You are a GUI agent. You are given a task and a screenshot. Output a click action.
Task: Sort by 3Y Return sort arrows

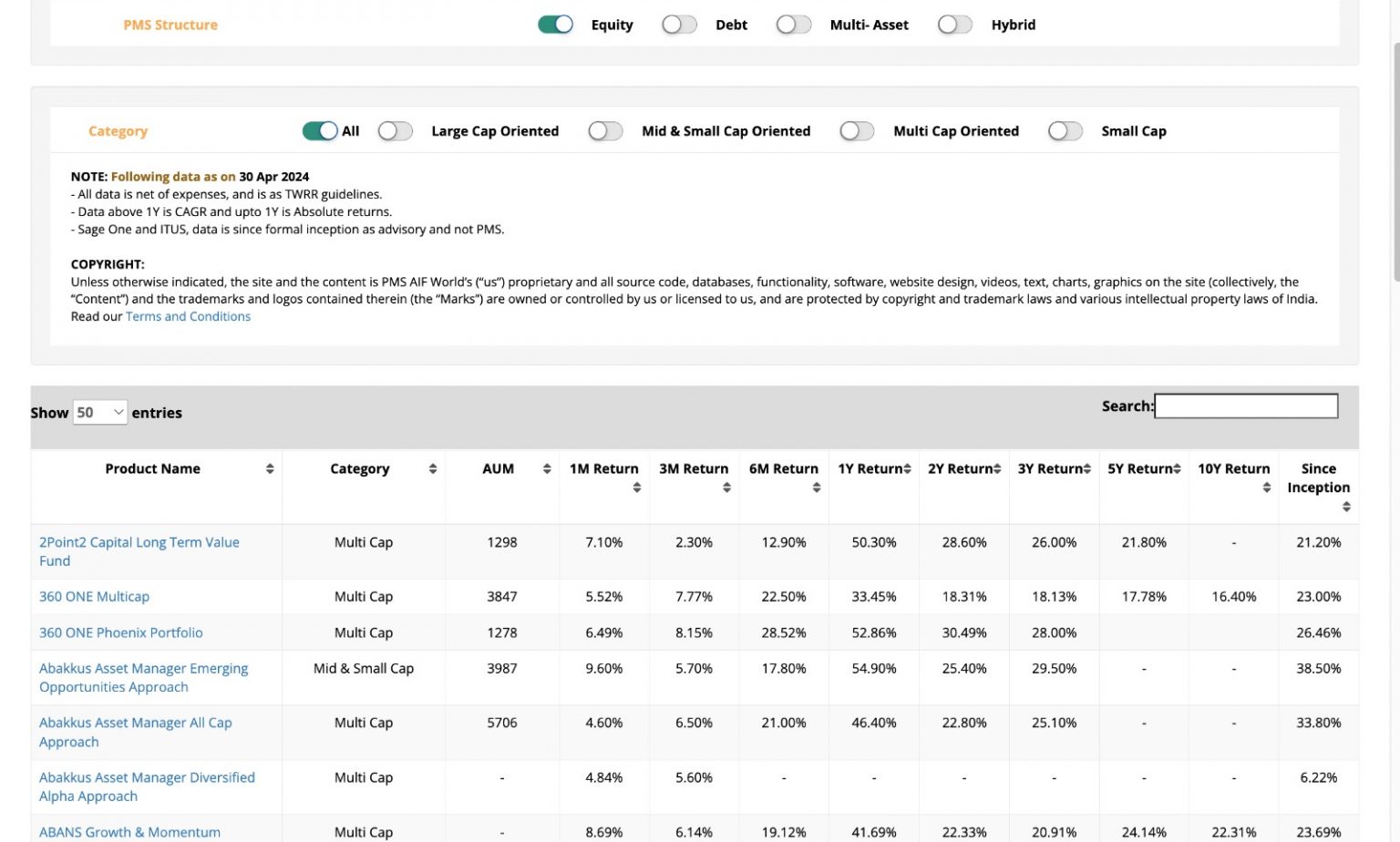1087,468
